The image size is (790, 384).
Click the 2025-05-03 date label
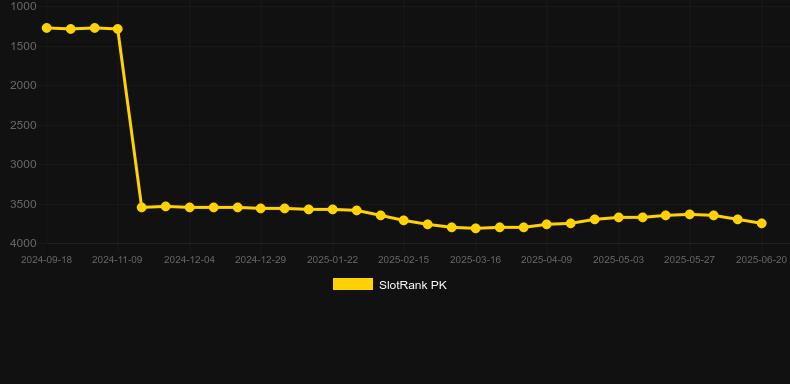coord(619,260)
